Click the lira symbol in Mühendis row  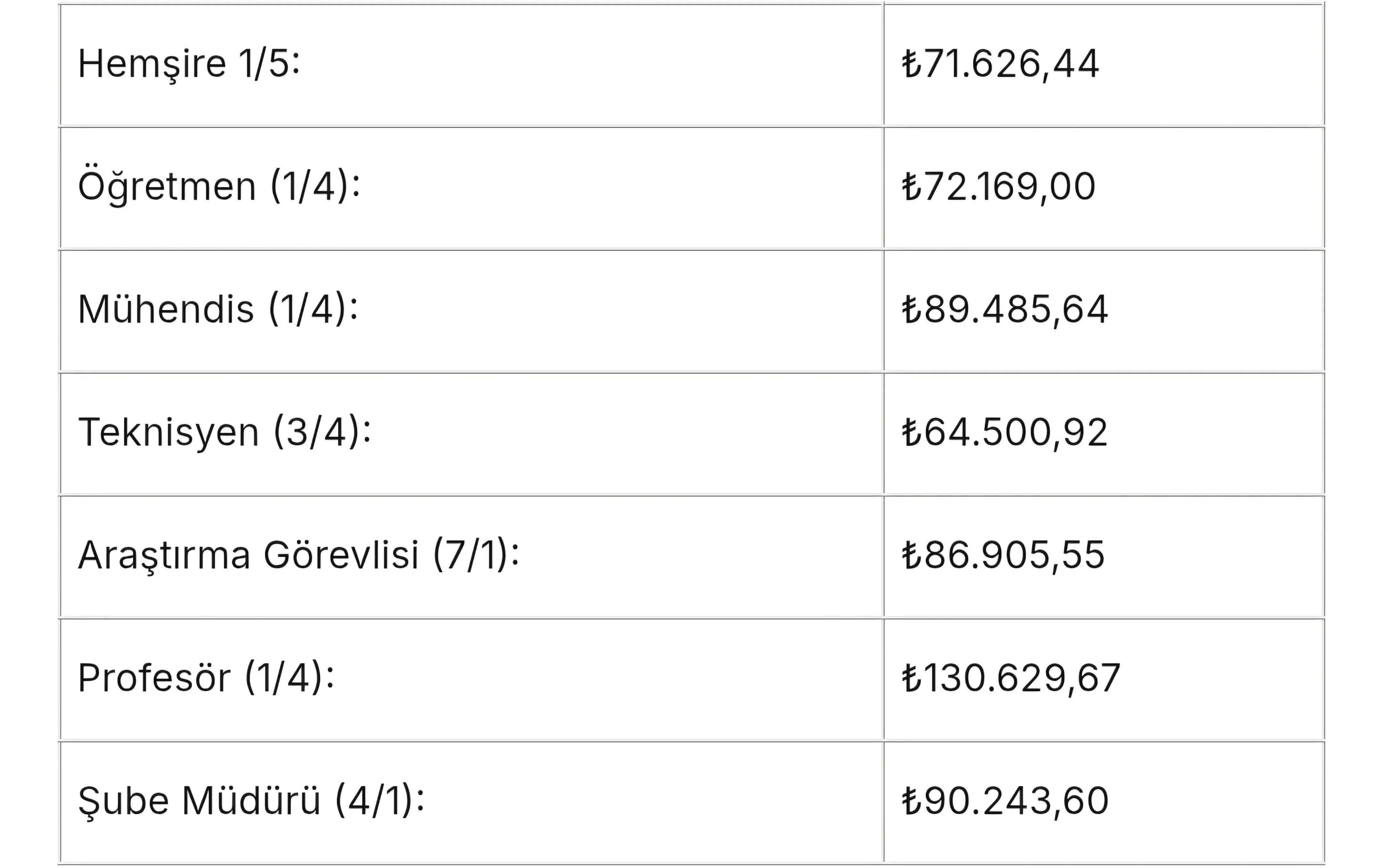[911, 309]
